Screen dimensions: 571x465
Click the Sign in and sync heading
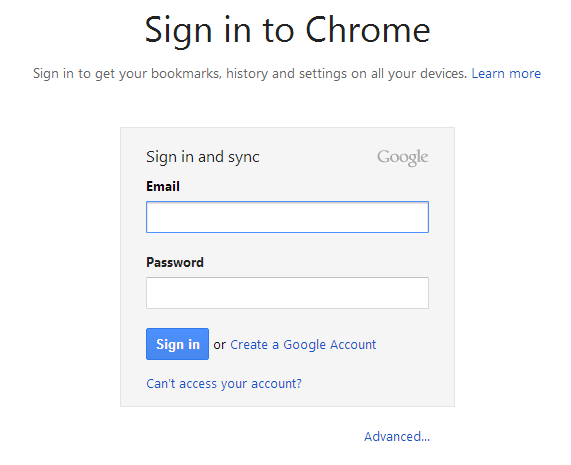pyautogui.click(x=203, y=157)
